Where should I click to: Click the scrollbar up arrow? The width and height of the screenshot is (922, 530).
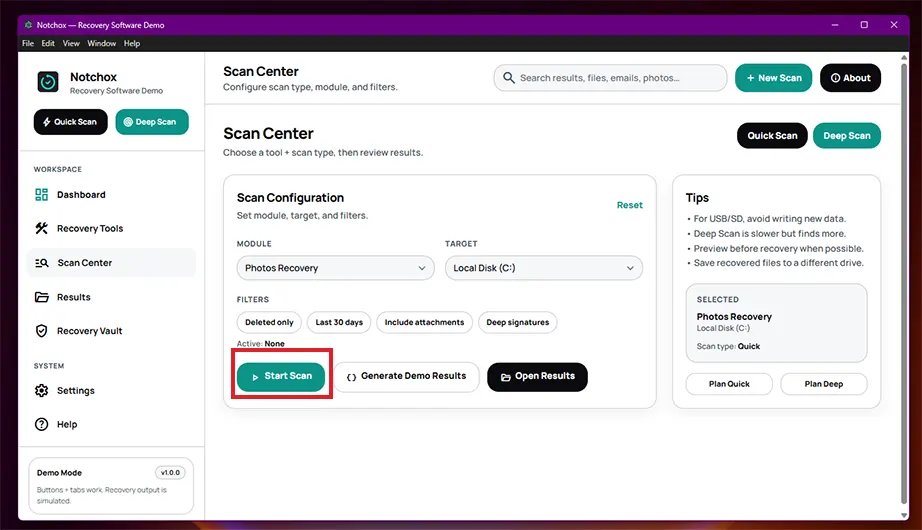[904, 57]
